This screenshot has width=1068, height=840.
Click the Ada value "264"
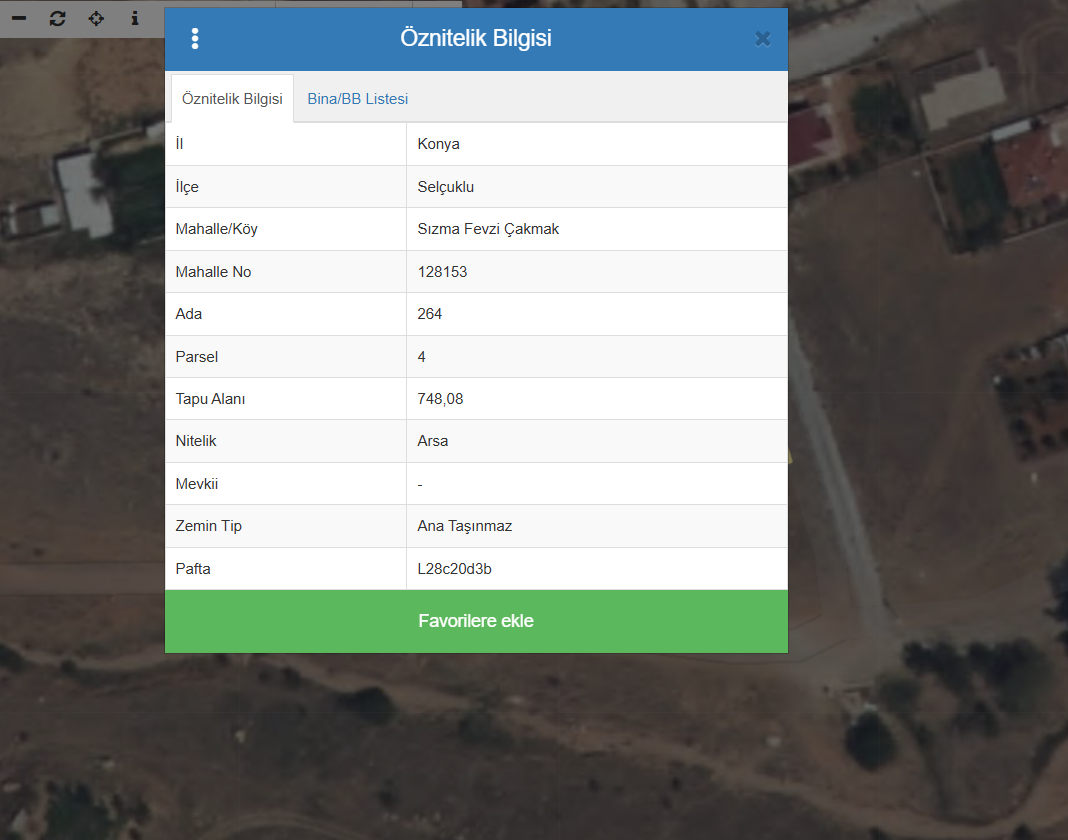pos(429,314)
